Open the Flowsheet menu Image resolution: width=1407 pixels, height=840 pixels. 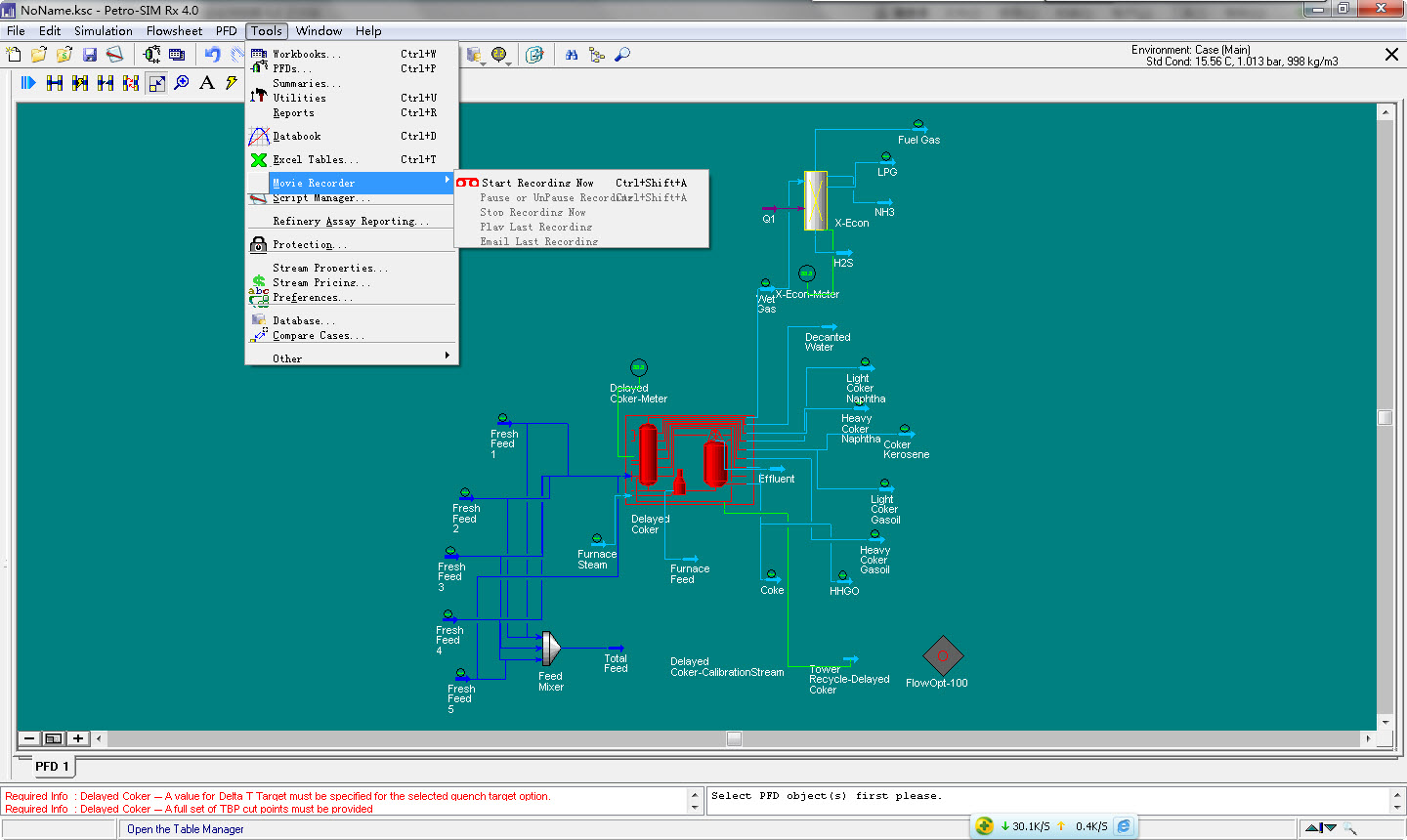click(x=175, y=30)
